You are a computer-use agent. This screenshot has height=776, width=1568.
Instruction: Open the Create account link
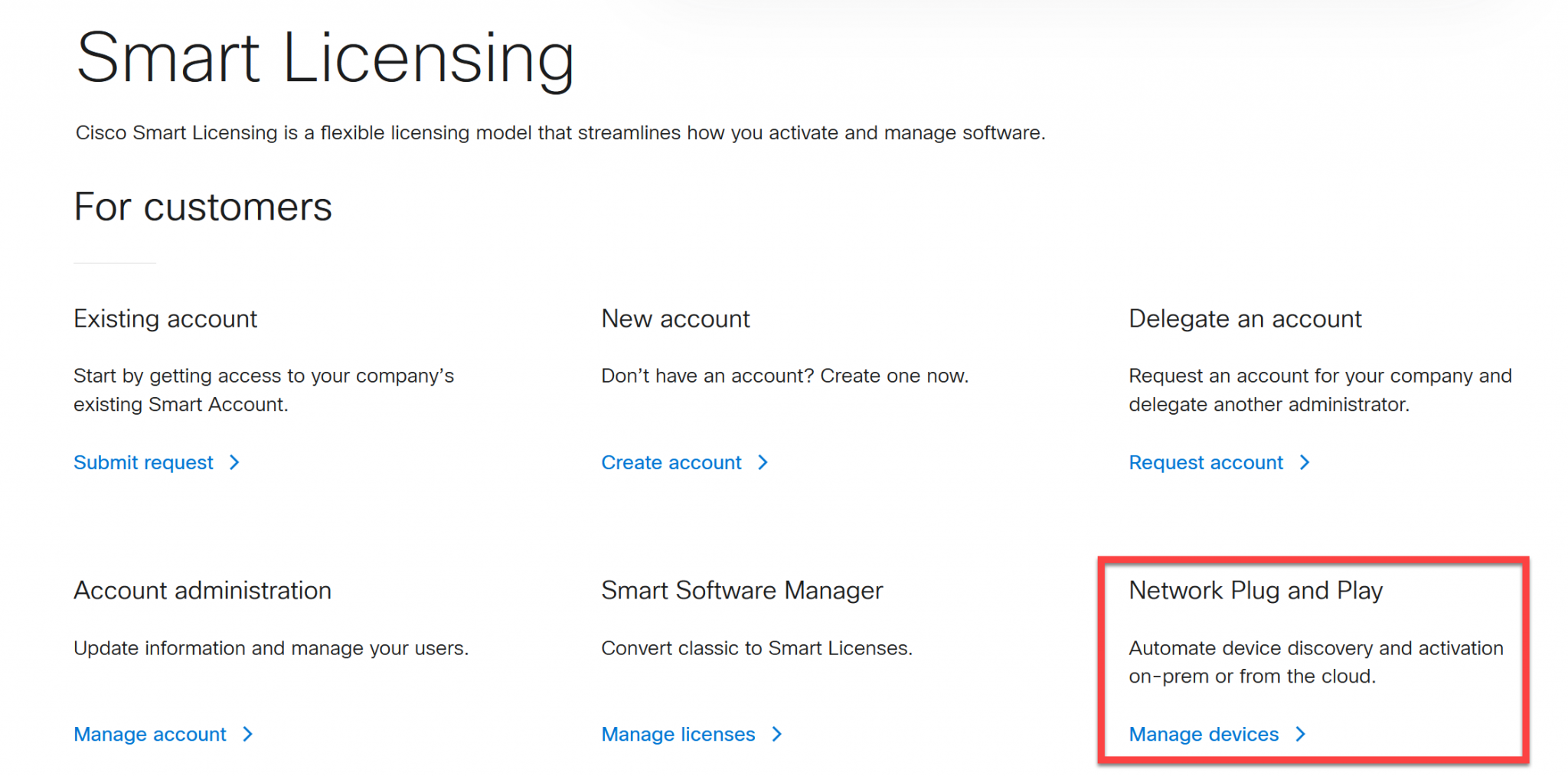click(x=671, y=462)
